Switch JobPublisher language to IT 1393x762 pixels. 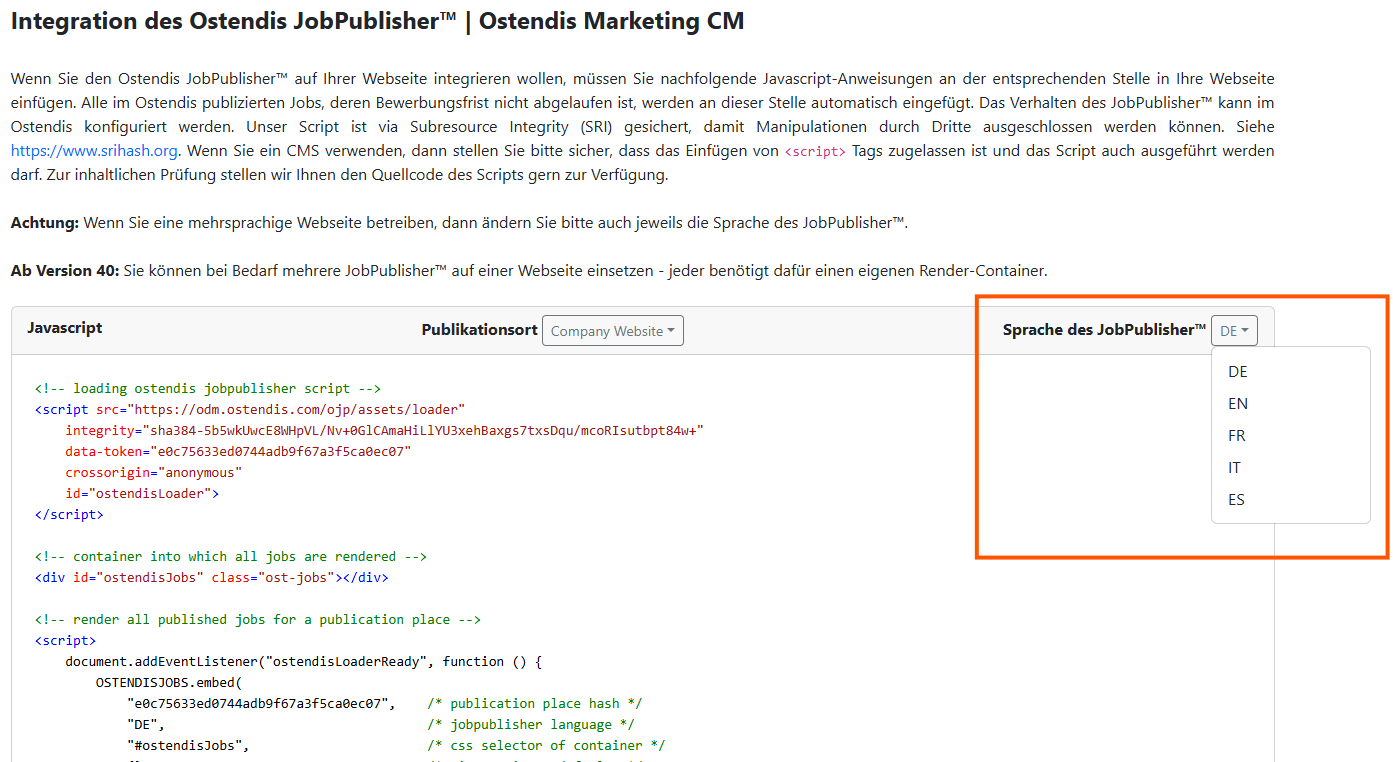pos(1235,468)
